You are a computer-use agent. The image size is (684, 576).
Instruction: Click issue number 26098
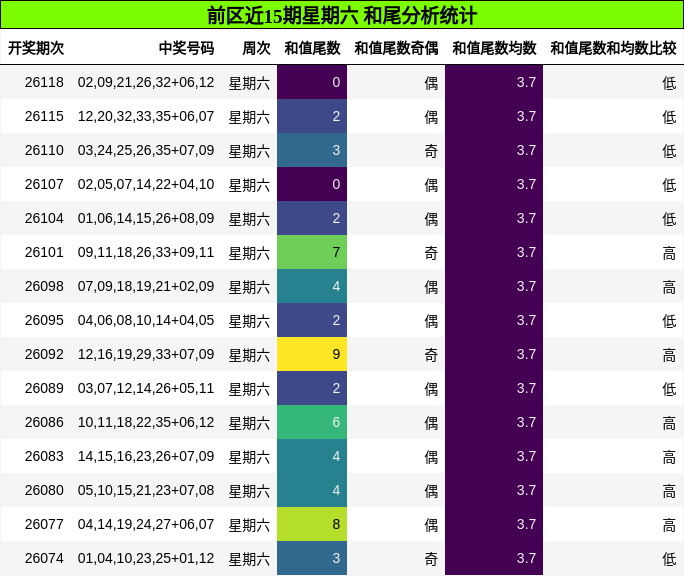44,286
